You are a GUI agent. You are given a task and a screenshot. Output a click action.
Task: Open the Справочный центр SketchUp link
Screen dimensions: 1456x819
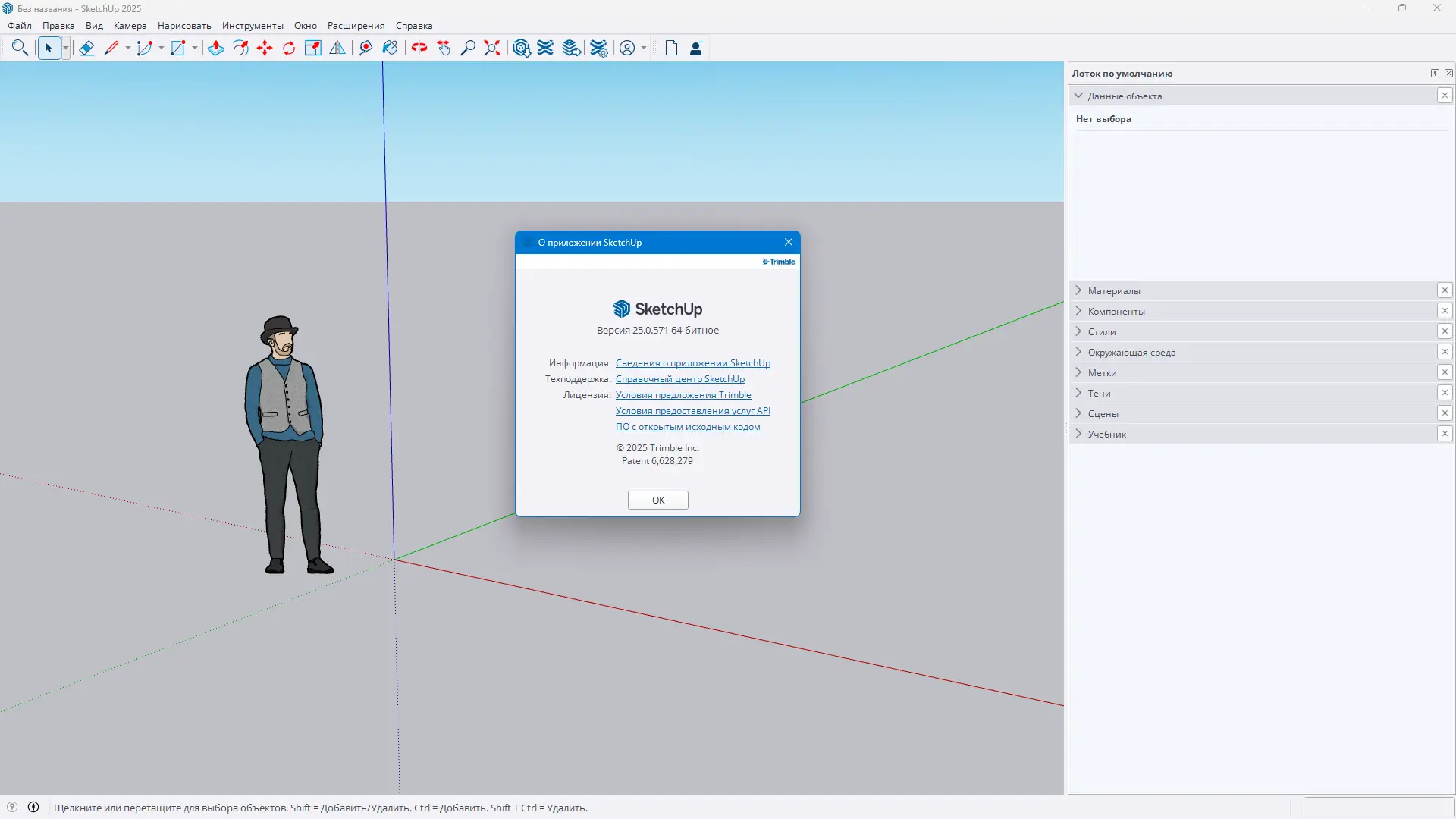(x=679, y=379)
